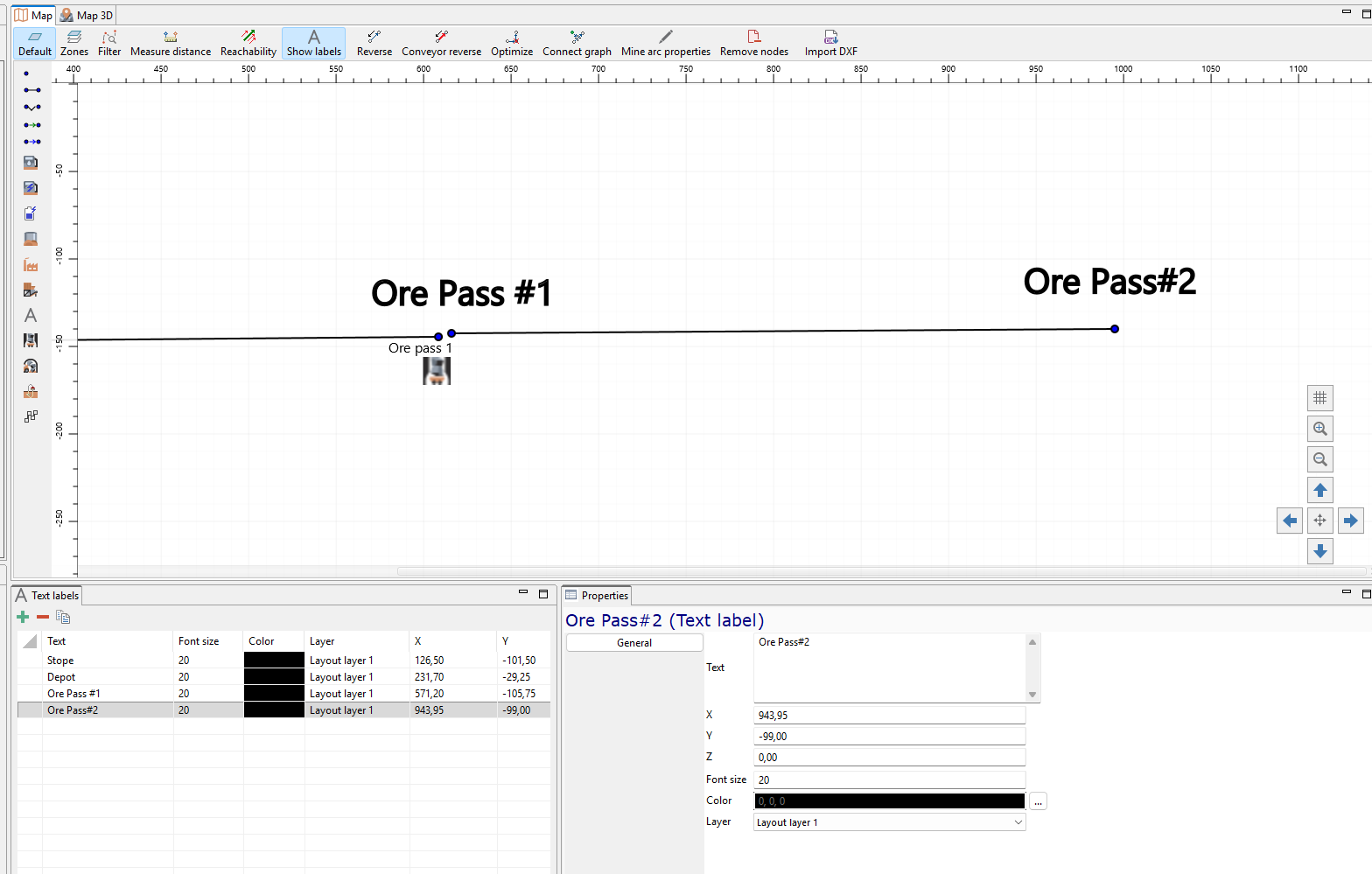1372x874 pixels.
Task: Switch to the Map tab
Action: click(33, 15)
